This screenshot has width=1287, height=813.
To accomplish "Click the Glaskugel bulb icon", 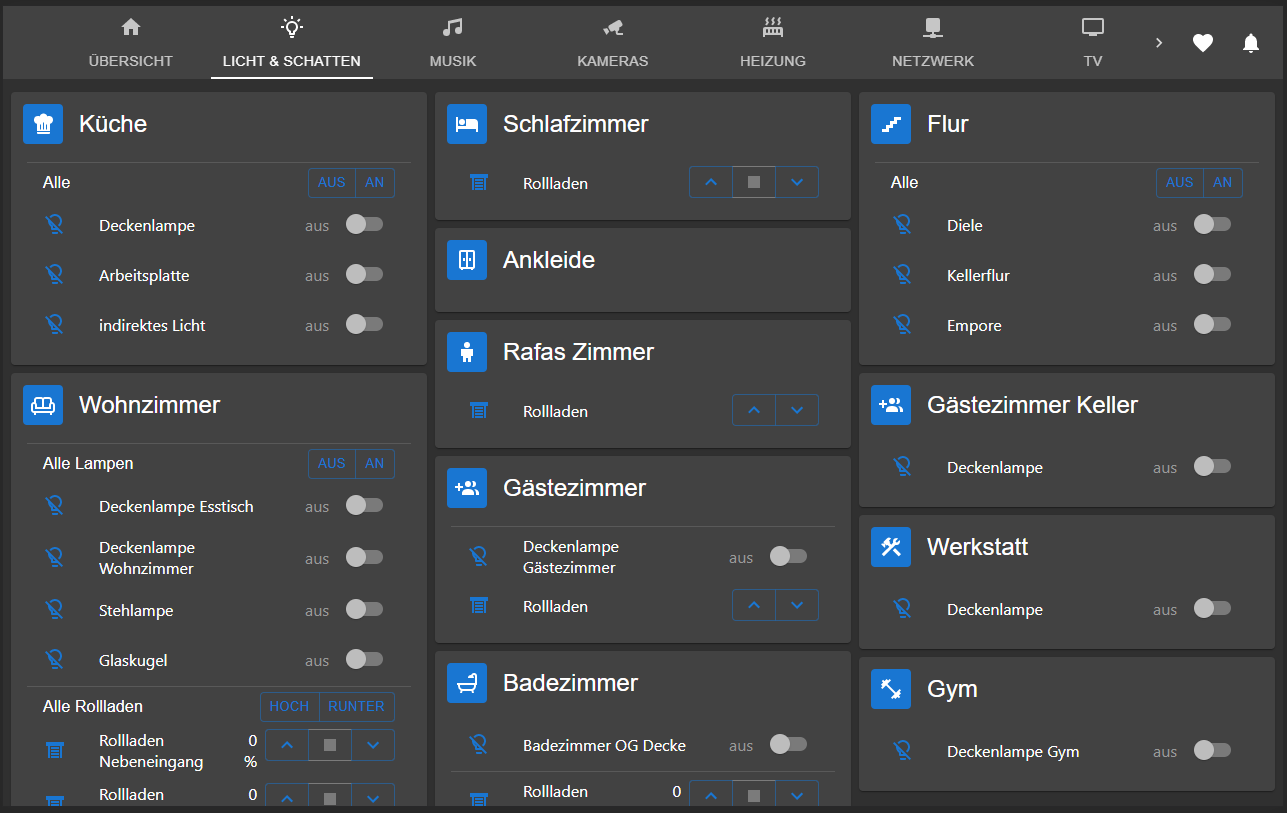I will [55, 660].
